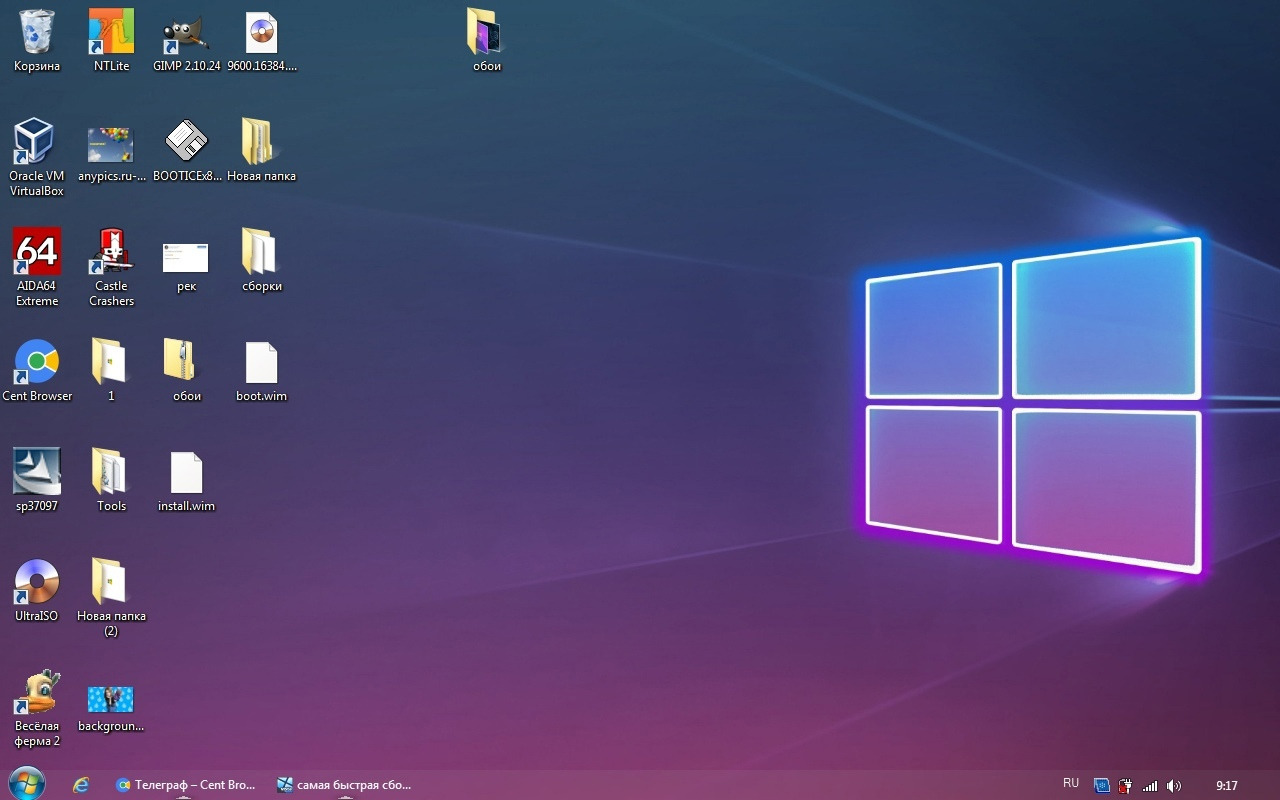1280x800 pixels.
Task: Select the install.wim file
Action: pos(186,472)
